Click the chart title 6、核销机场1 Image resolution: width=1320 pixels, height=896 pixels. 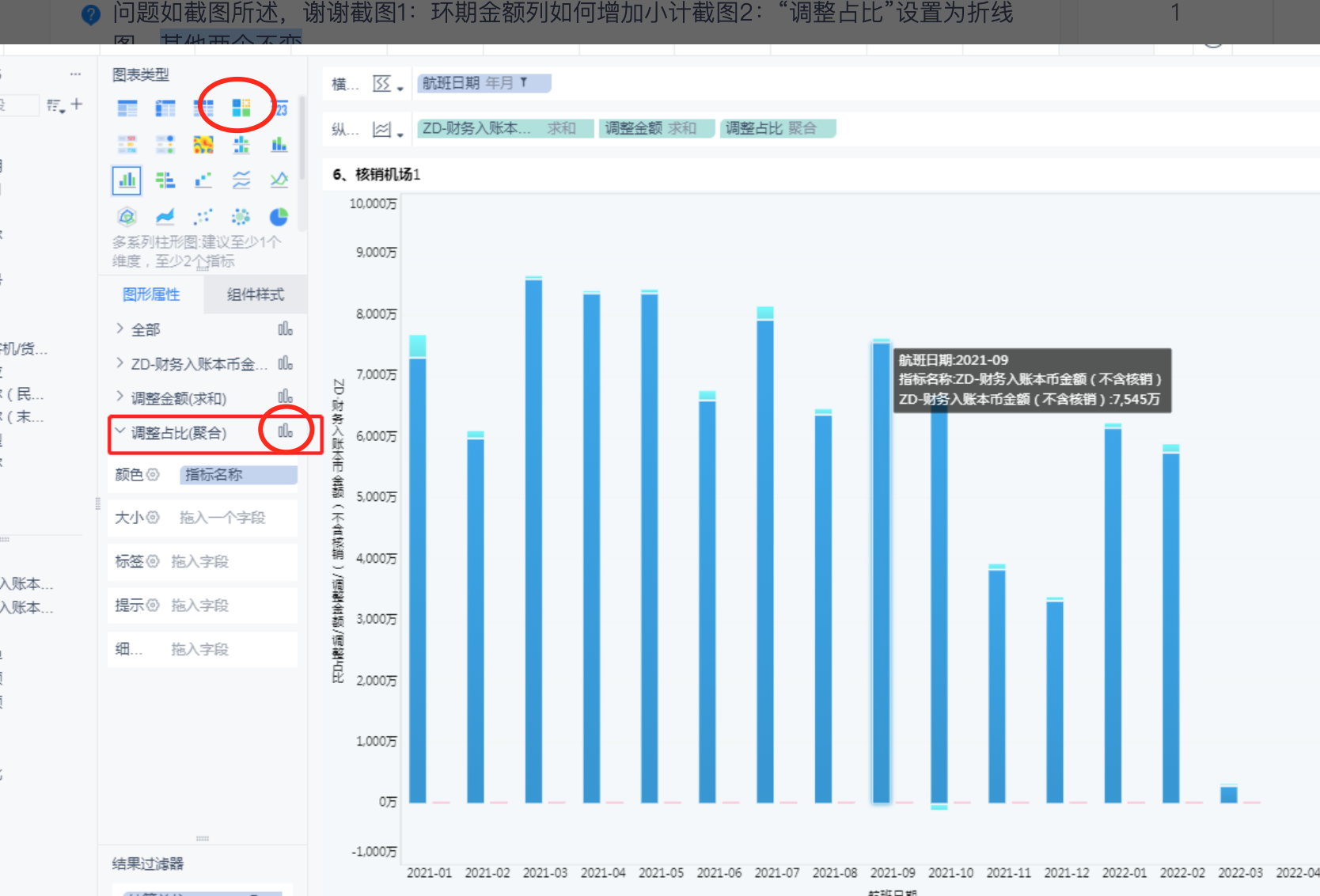[377, 174]
